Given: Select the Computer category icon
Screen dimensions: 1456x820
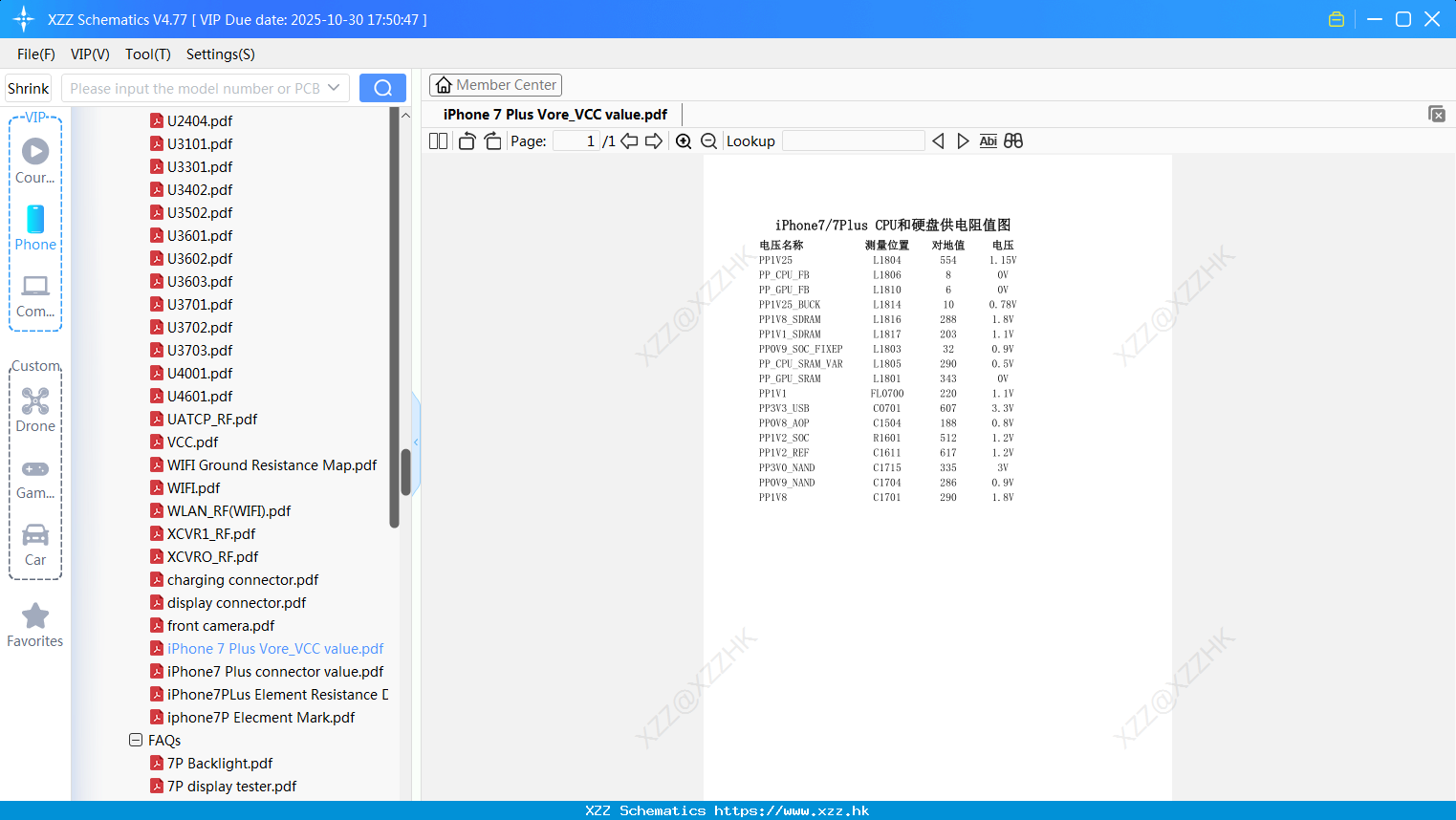Looking at the screenshot, I should tap(35, 295).
